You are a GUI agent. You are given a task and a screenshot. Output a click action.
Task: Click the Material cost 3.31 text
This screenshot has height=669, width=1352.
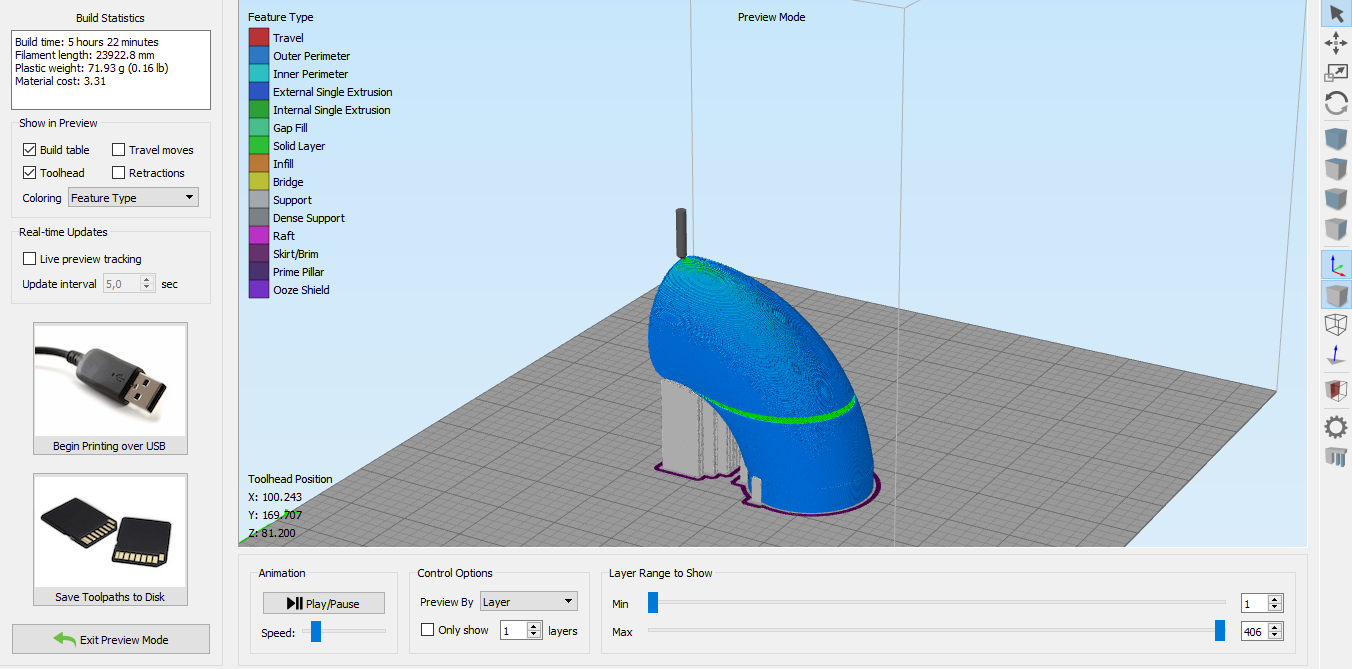point(61,81)
